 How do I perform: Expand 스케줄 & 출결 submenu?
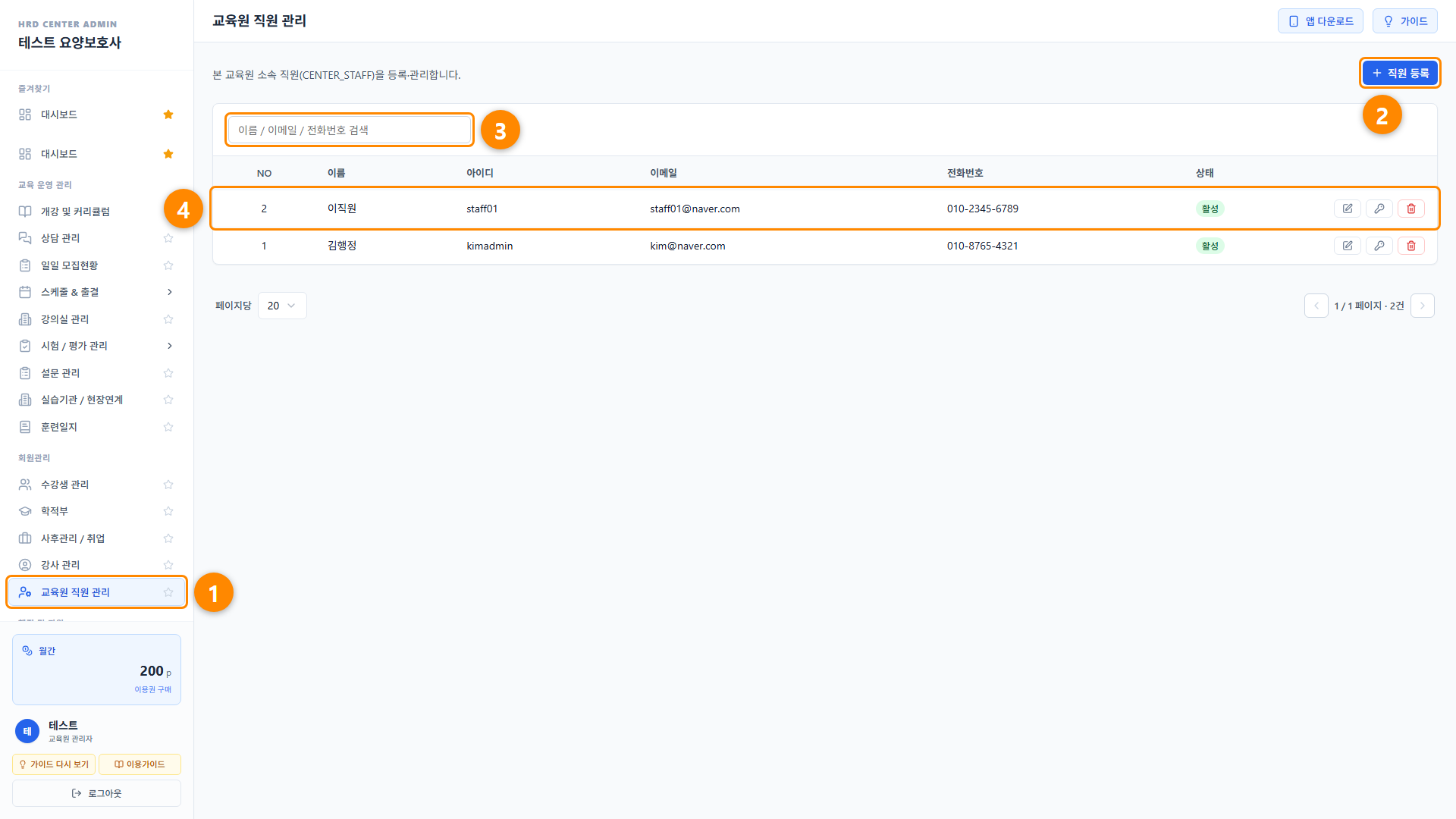coord(170,292)
